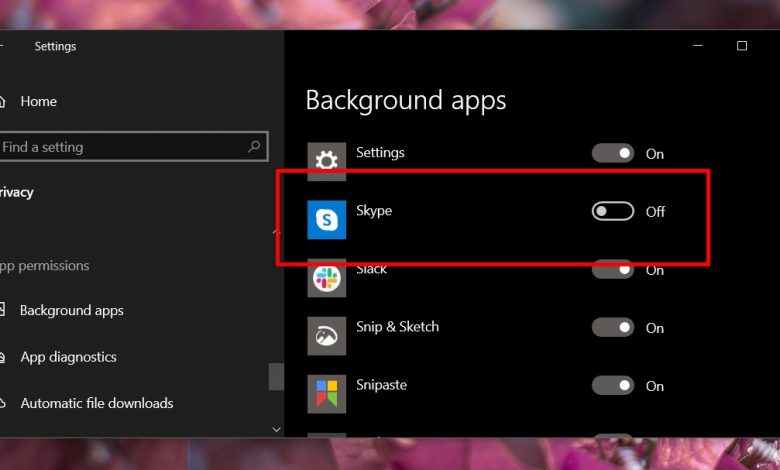Disable Slack background app toggle
Screen dimensions: 780x470
pos(612,270)
